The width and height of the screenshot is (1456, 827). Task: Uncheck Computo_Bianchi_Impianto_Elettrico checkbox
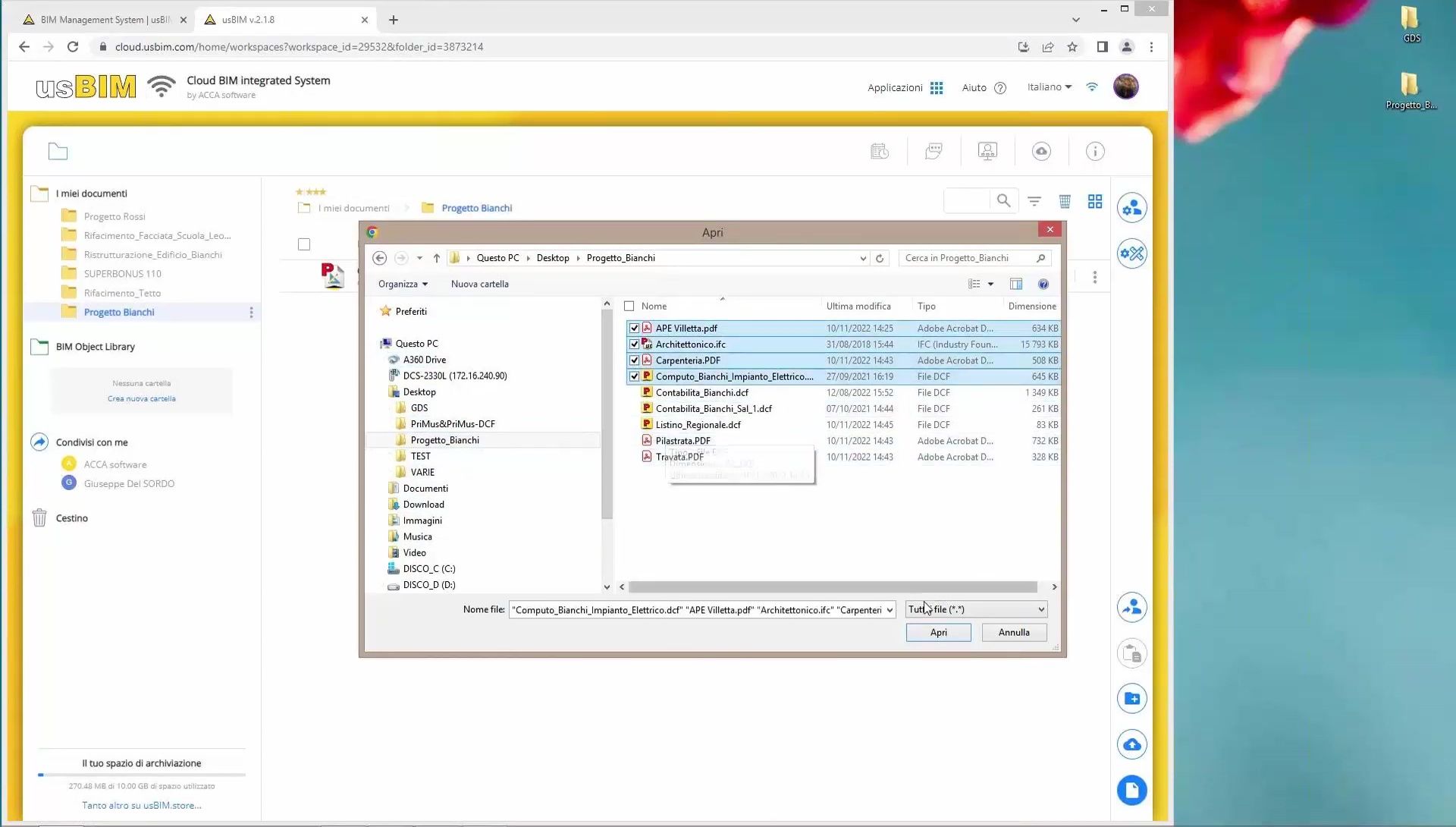[634, 376]
